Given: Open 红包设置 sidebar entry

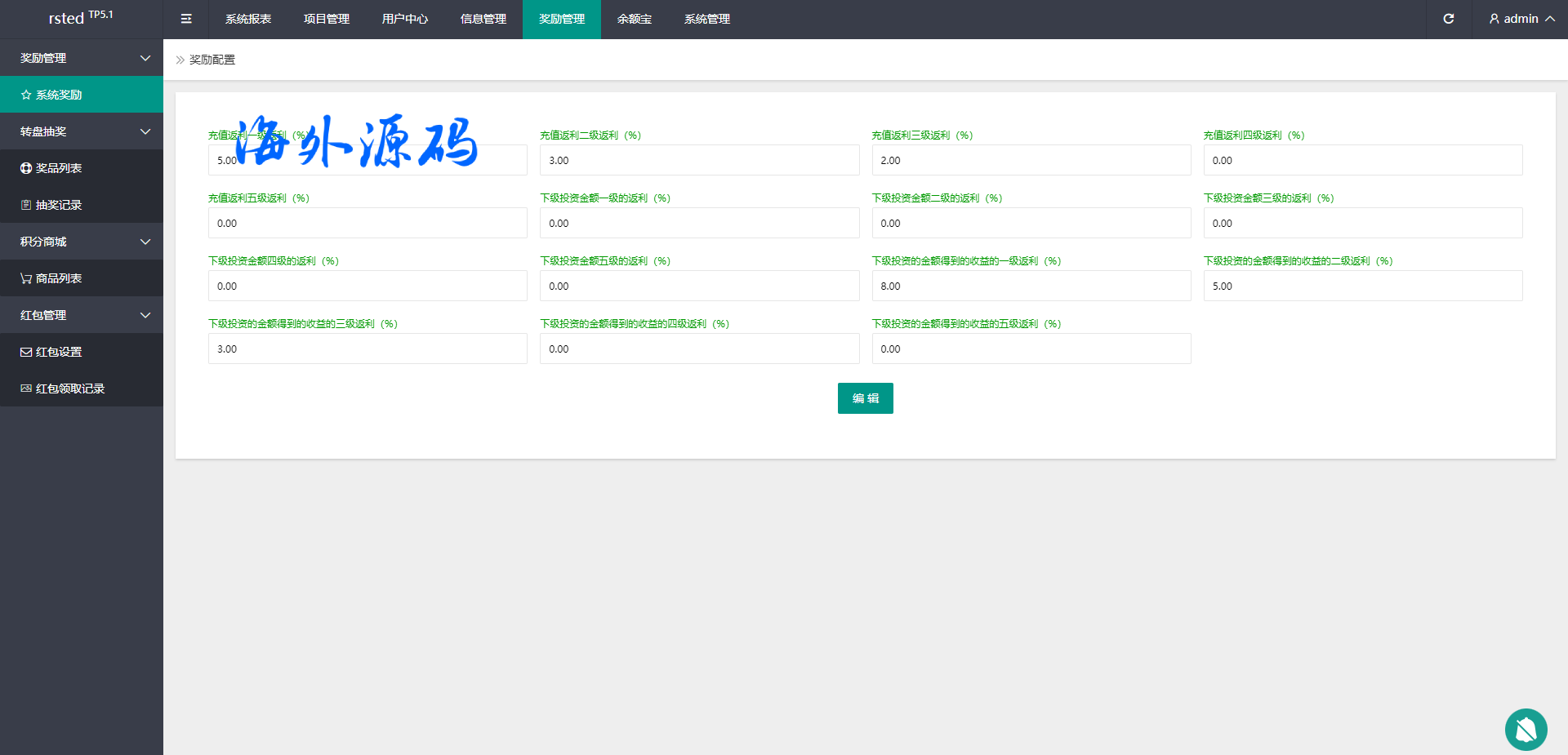Looking at the screenshot, I should [58, 352].
